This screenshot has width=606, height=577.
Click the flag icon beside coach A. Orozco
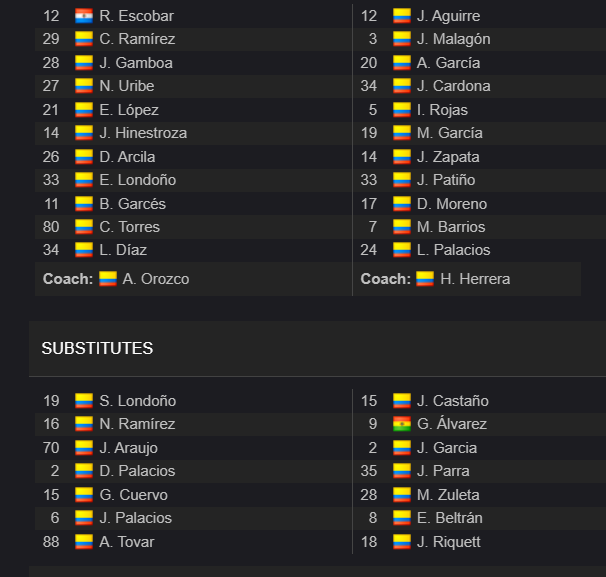pos(108,279)
